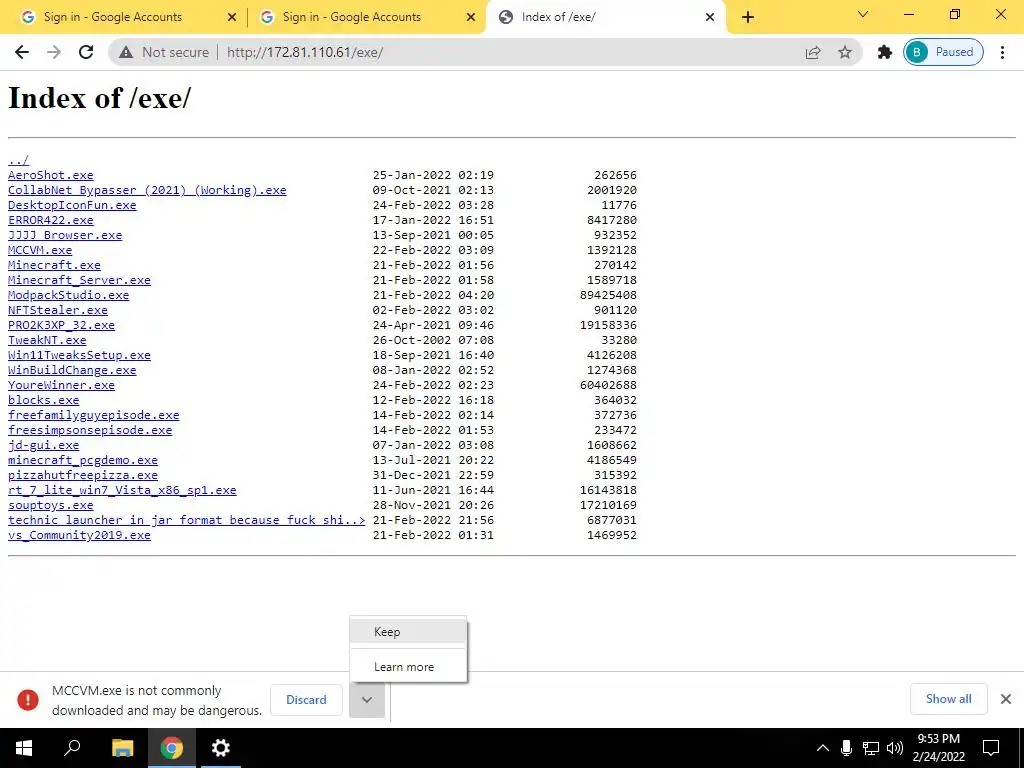Click the file size 89425408
Screen dimensions: 1024x768
608,295
